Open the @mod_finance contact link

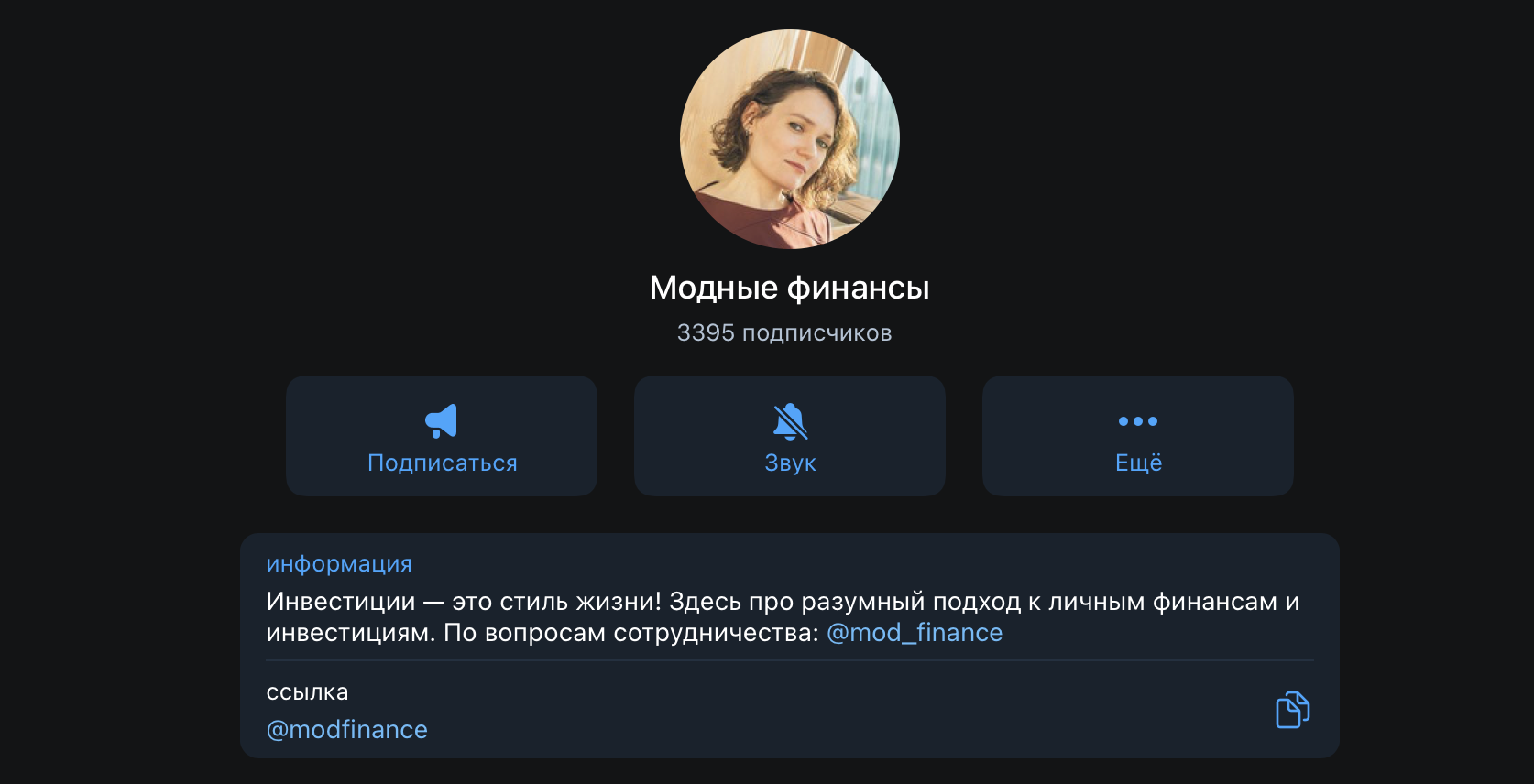[915, 633]
